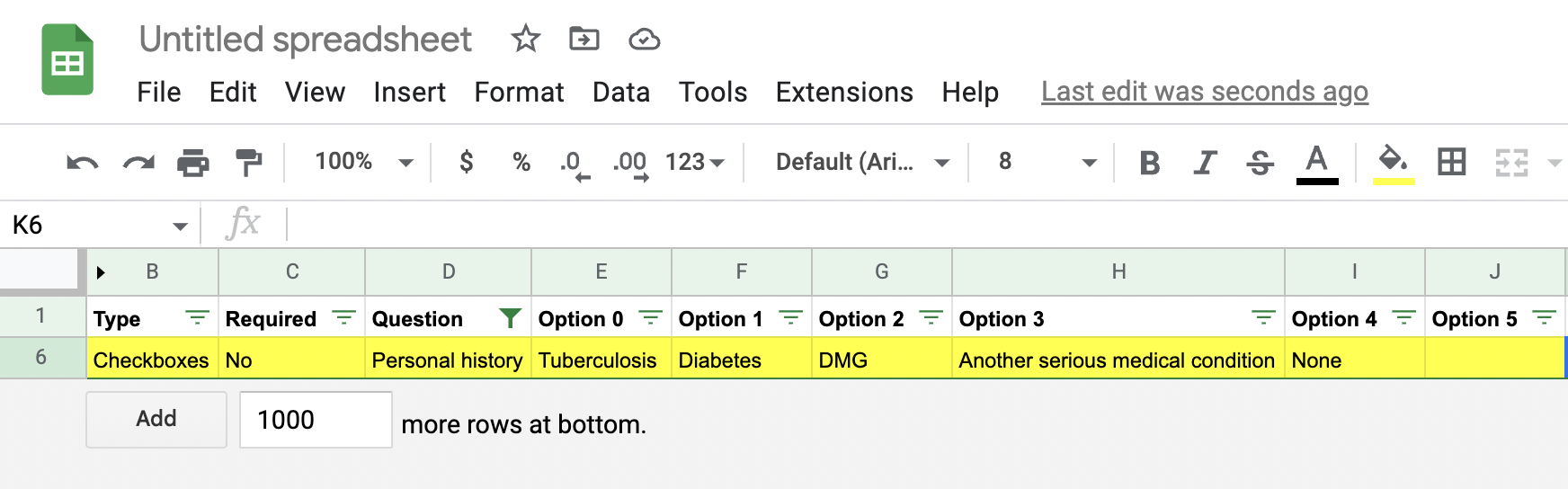This screenshot has height=489, width=1568.
Task: Click the move to folder icon
Action: coord(584,39)
